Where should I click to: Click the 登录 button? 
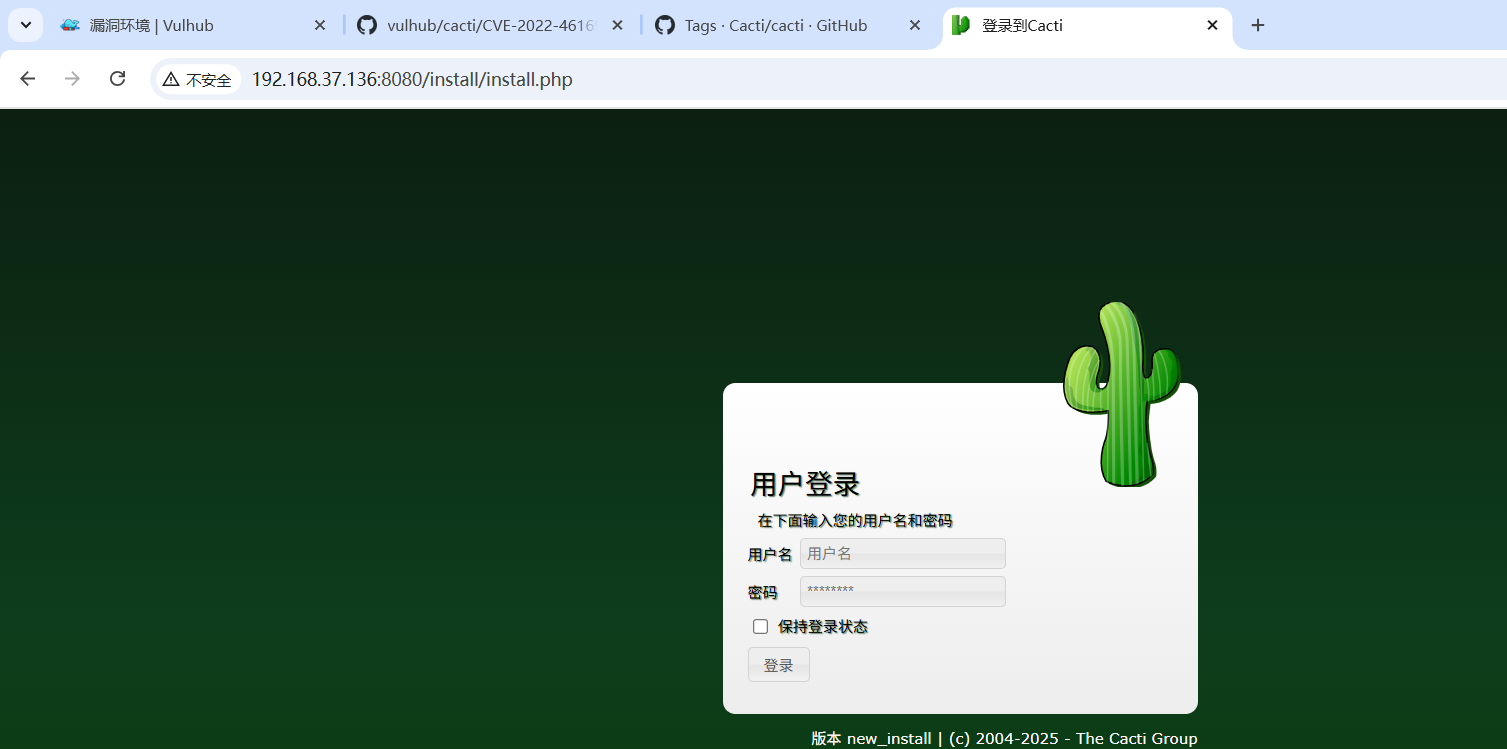(x=779, y=665)
